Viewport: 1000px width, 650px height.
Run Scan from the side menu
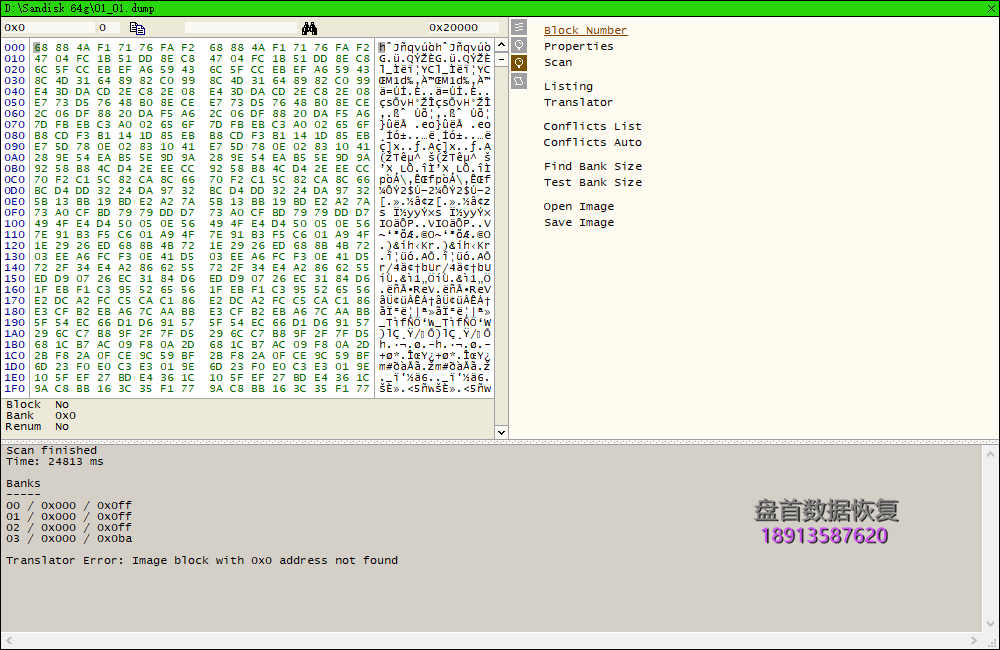[558, 62]
